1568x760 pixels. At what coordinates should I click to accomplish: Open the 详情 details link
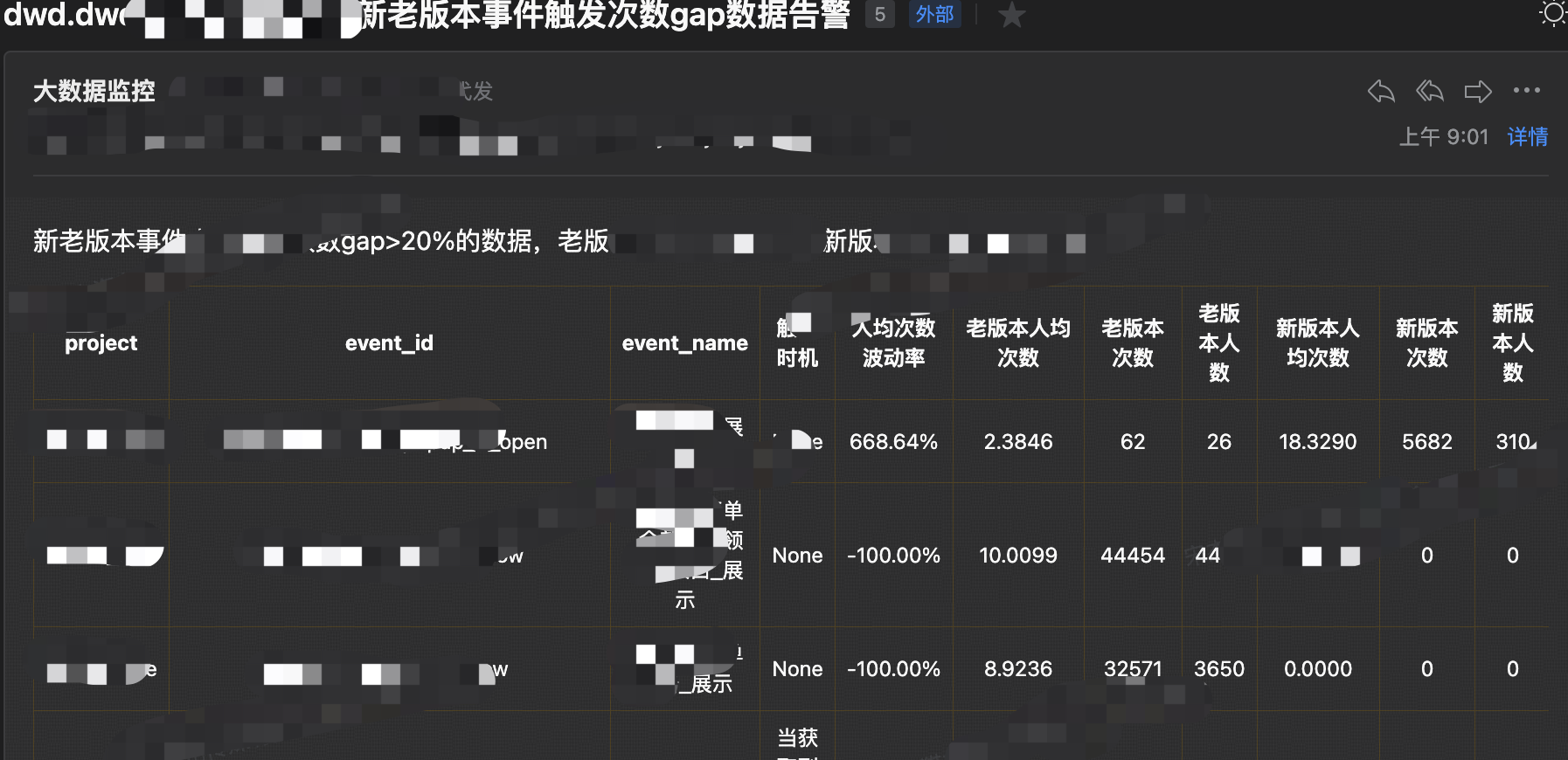[x=1528, y=136]
